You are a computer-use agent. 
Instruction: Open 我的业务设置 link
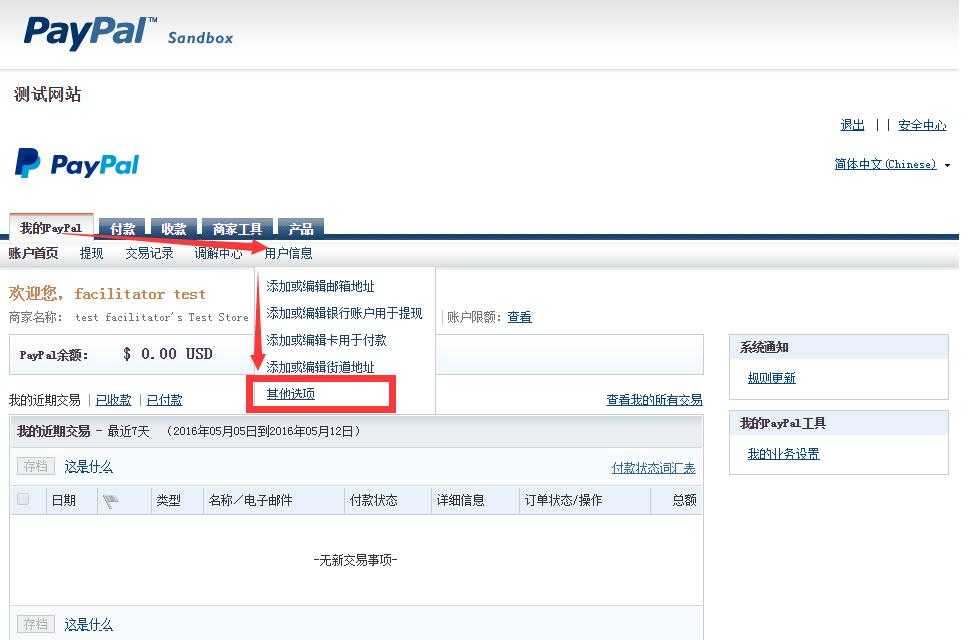click(x=784, y=454)
